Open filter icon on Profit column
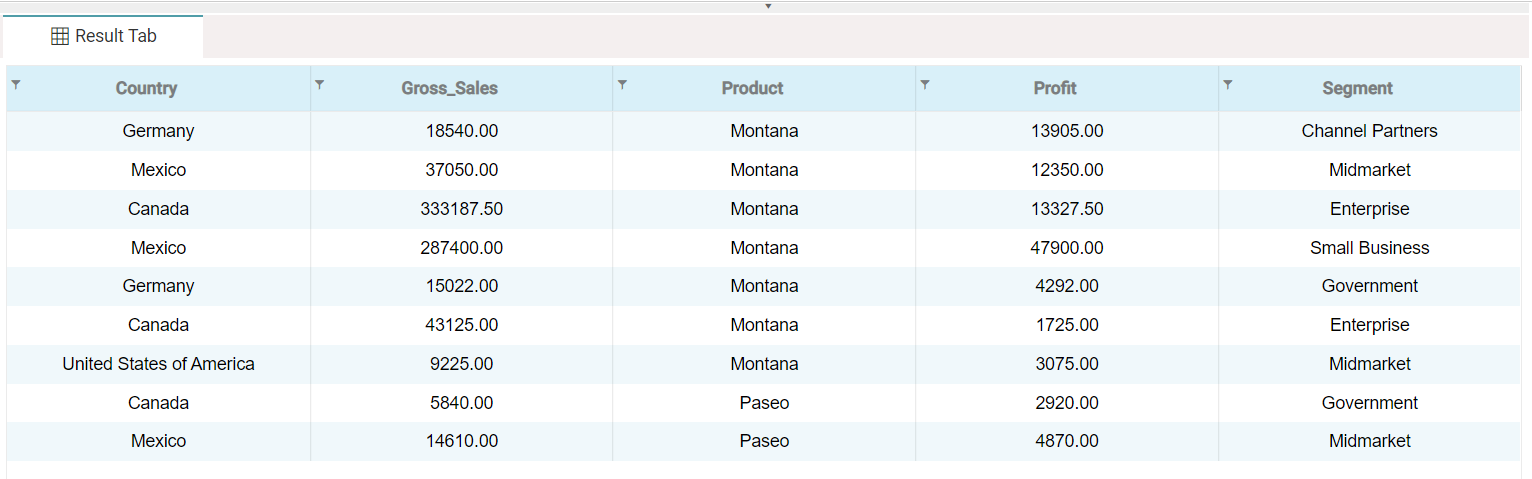 coord(925,85)
